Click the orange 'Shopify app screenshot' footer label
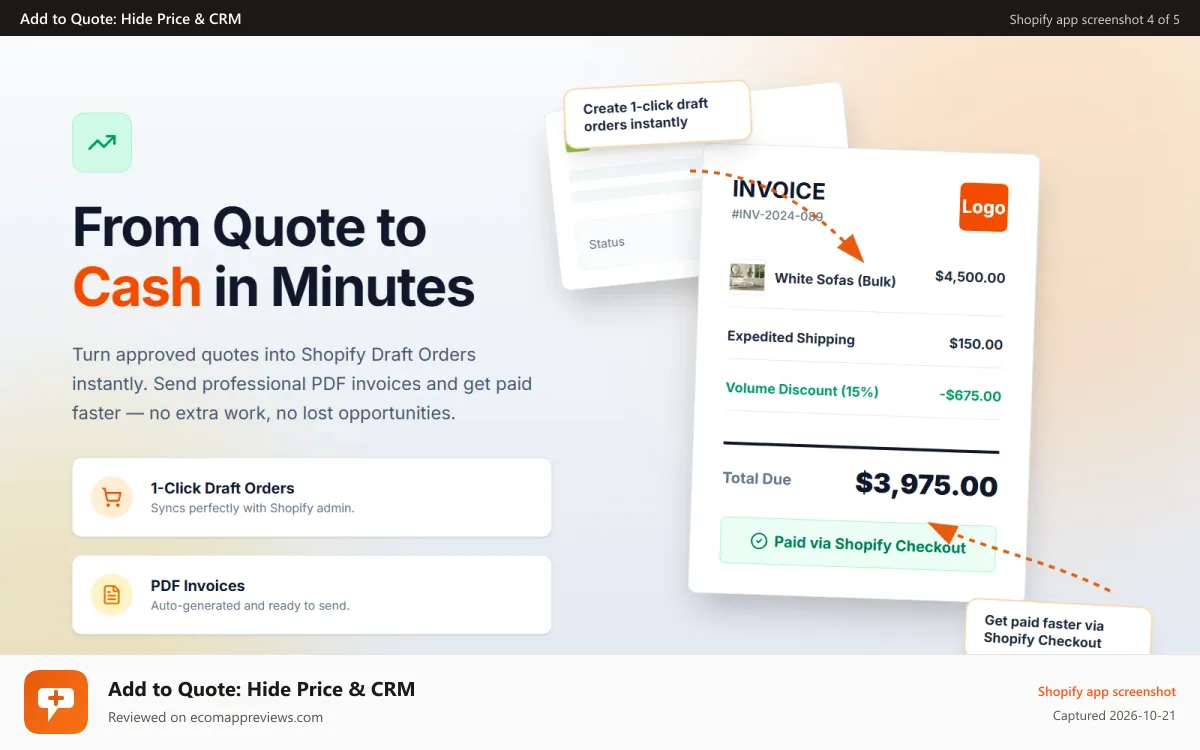The width and height of the screenshot is (1200, 750). [1106, 692]
